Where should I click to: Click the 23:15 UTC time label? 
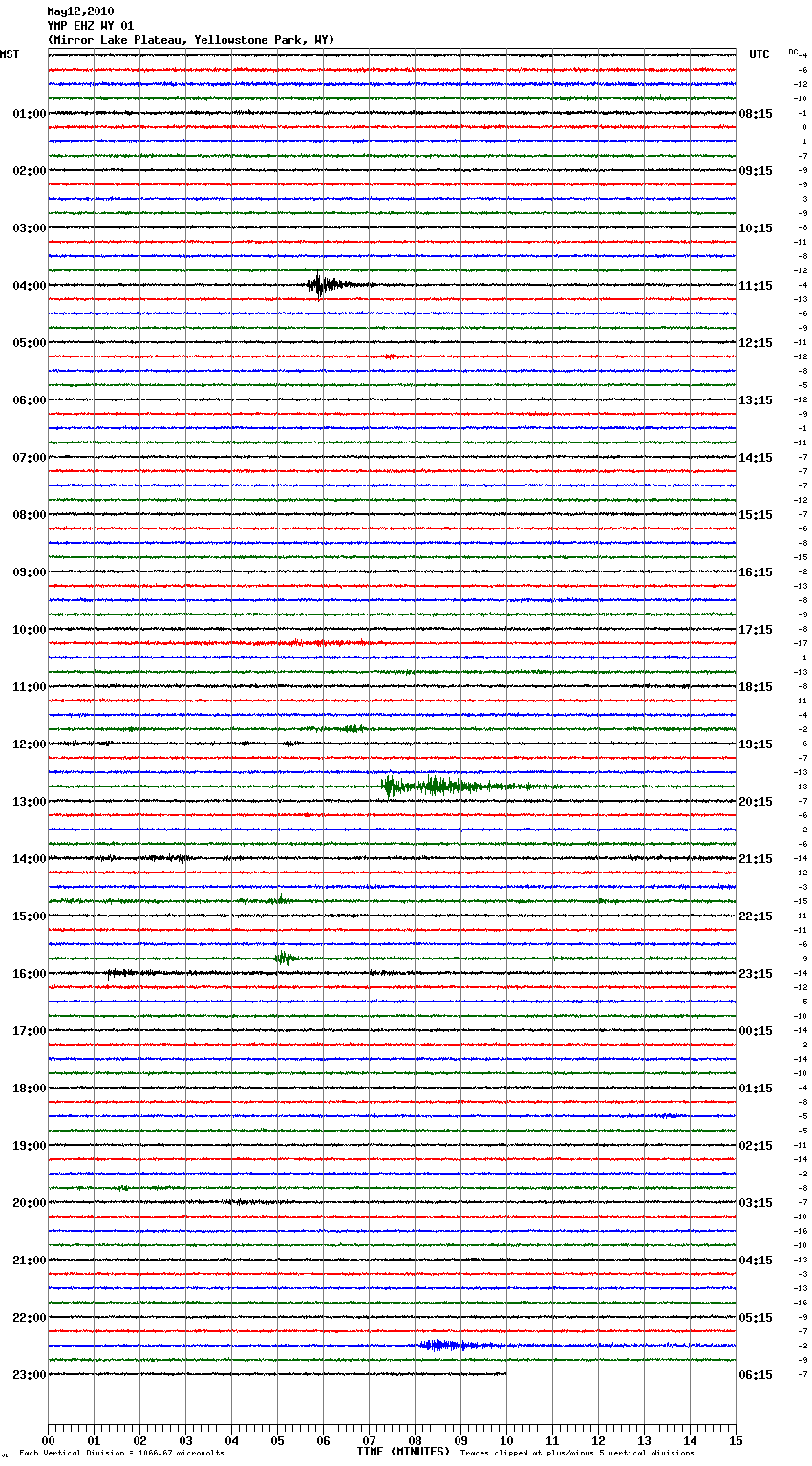pyautogui.click(x=756, y=974)
